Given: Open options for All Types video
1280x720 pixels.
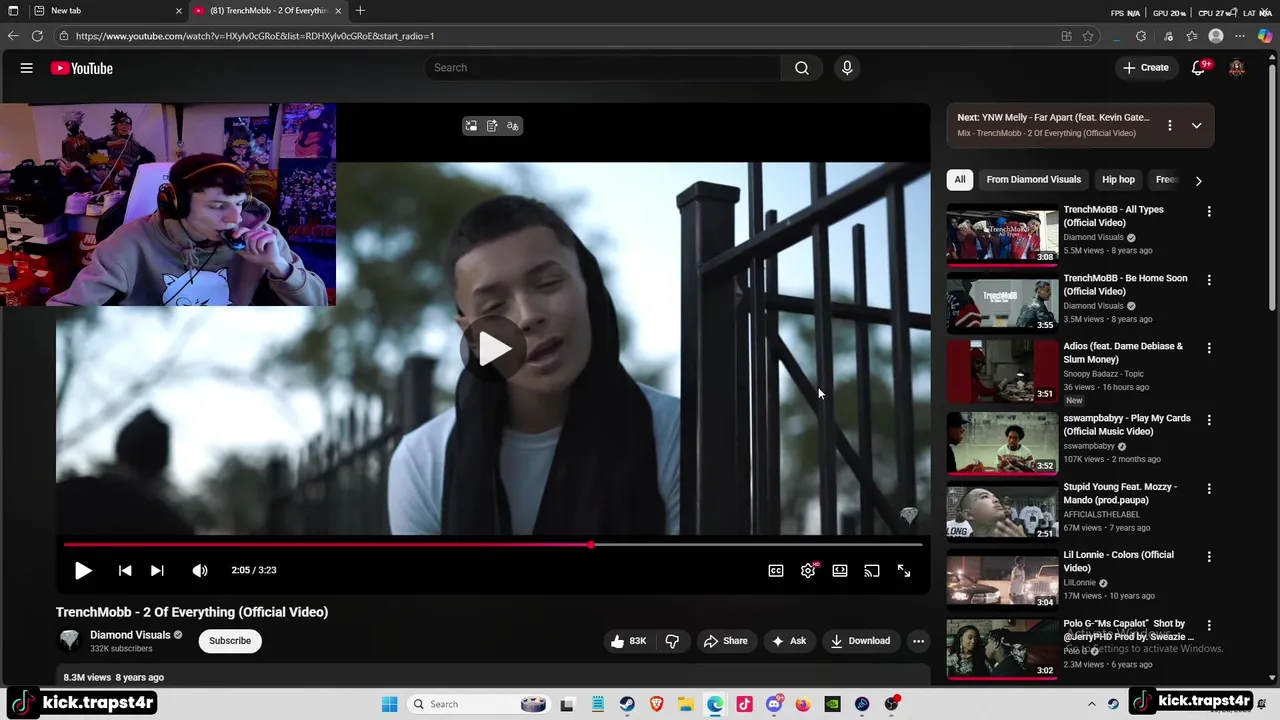Looking at the screenshot, I should coord(1209,211).
